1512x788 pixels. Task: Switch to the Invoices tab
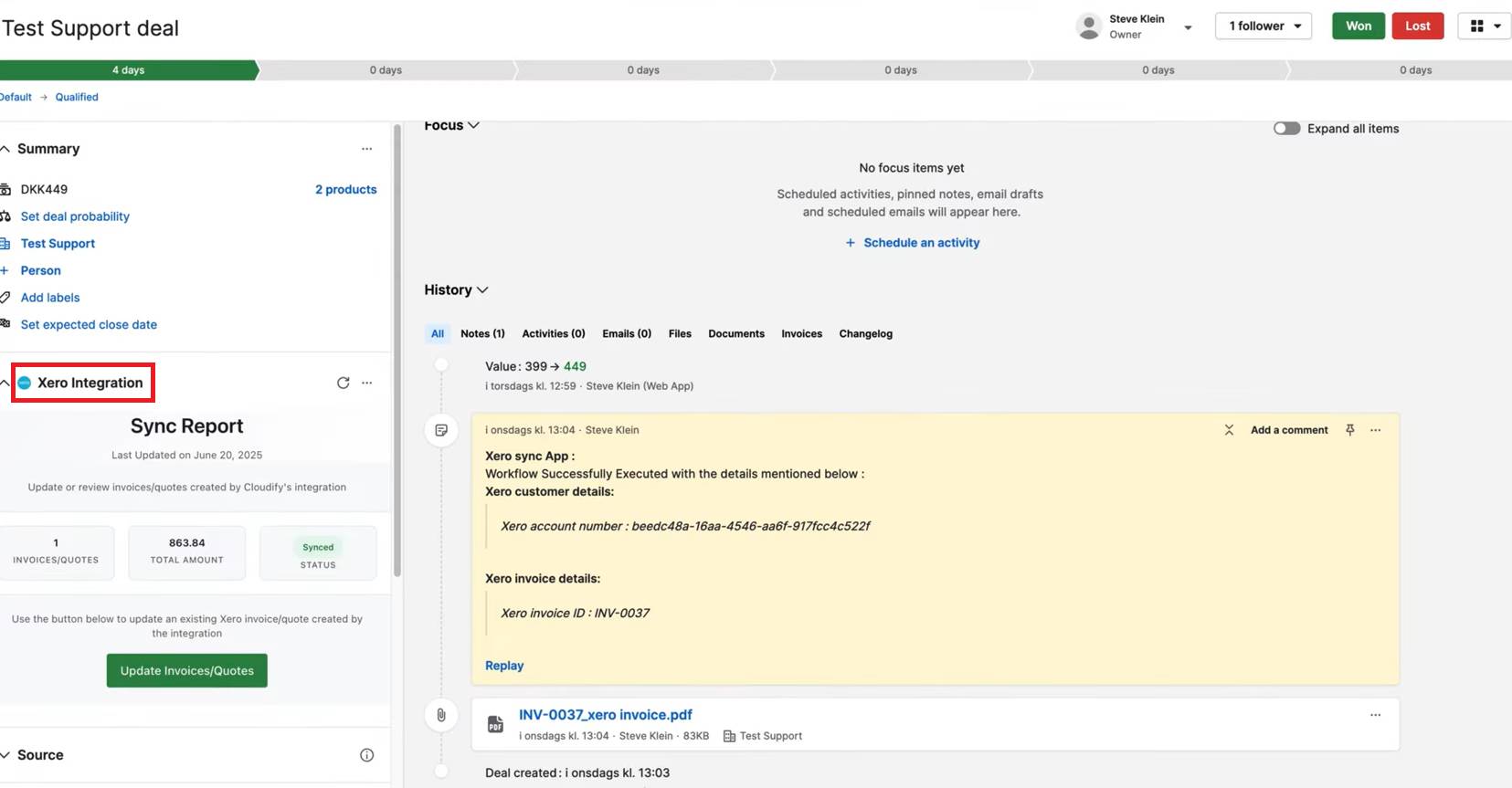tap(801, 334)
